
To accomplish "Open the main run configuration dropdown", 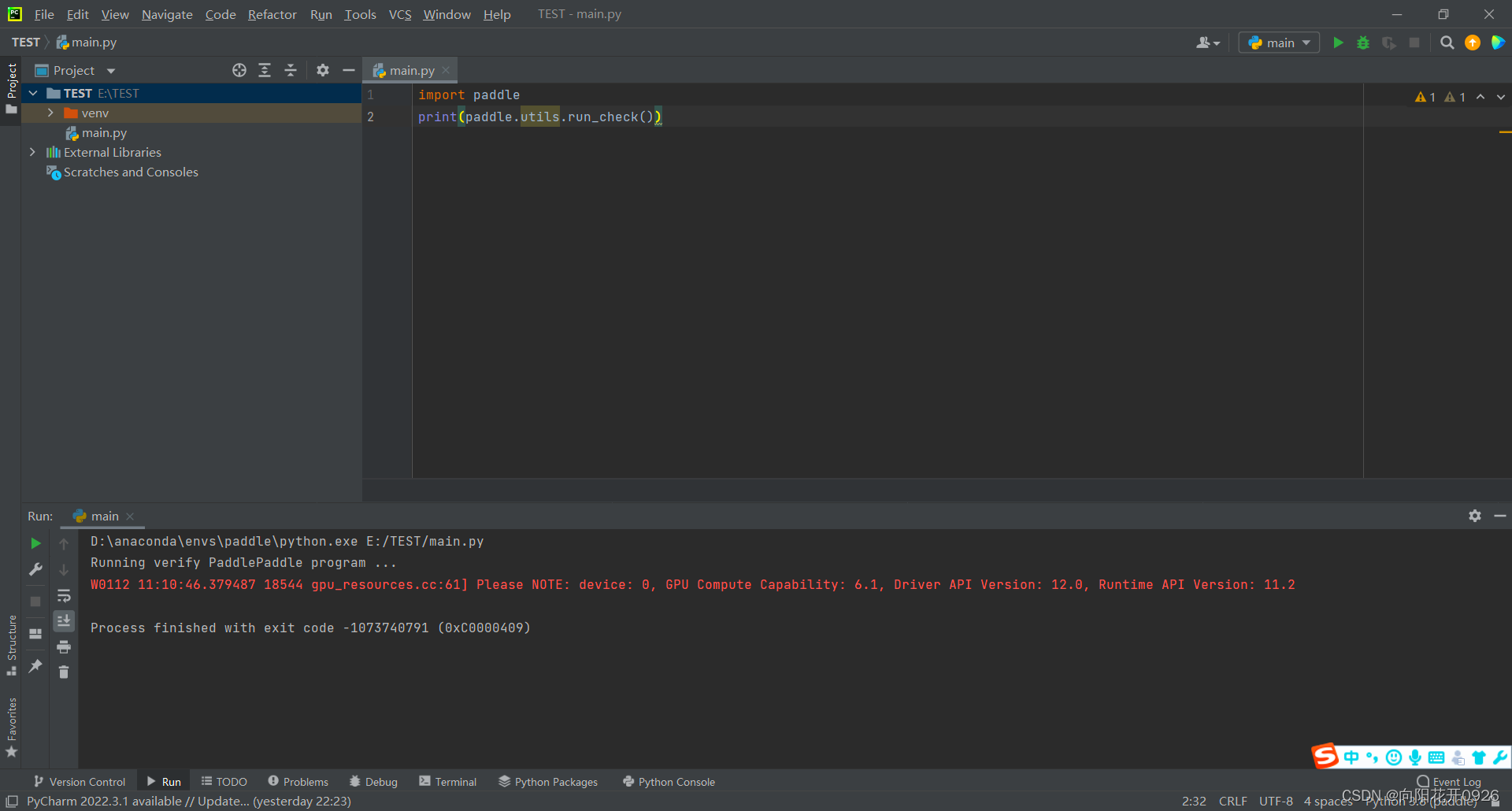I will [1278, 43].
